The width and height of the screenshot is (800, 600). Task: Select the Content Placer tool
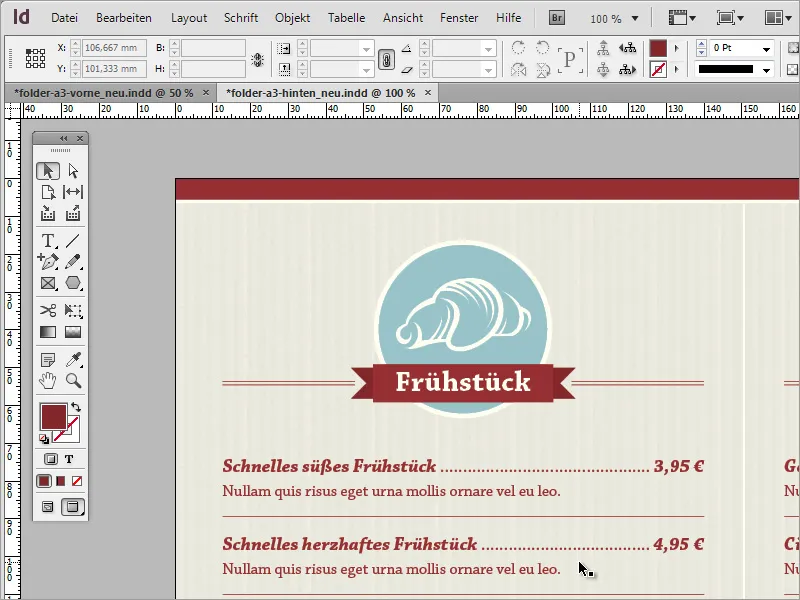73,213
